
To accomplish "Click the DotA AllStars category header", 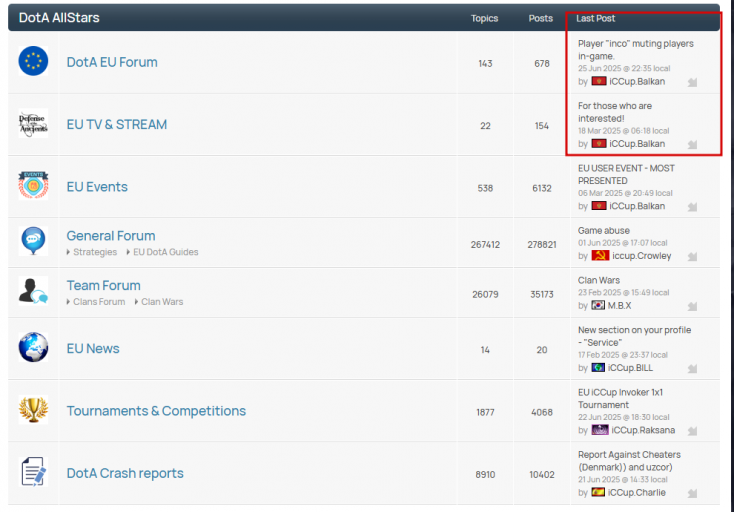I will [59, 18].
